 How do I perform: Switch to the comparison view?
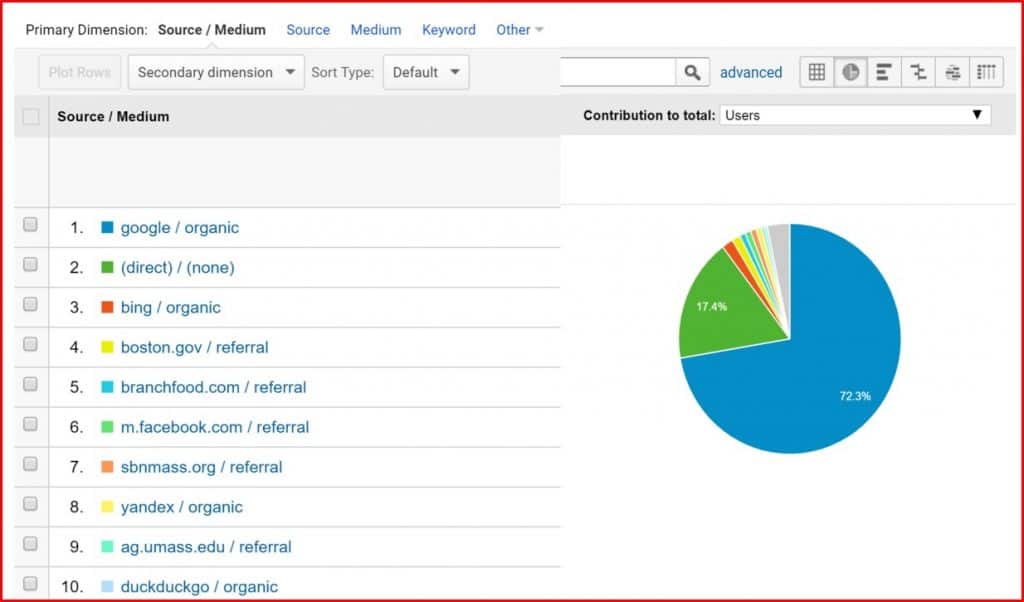click(x=918, y=72)
